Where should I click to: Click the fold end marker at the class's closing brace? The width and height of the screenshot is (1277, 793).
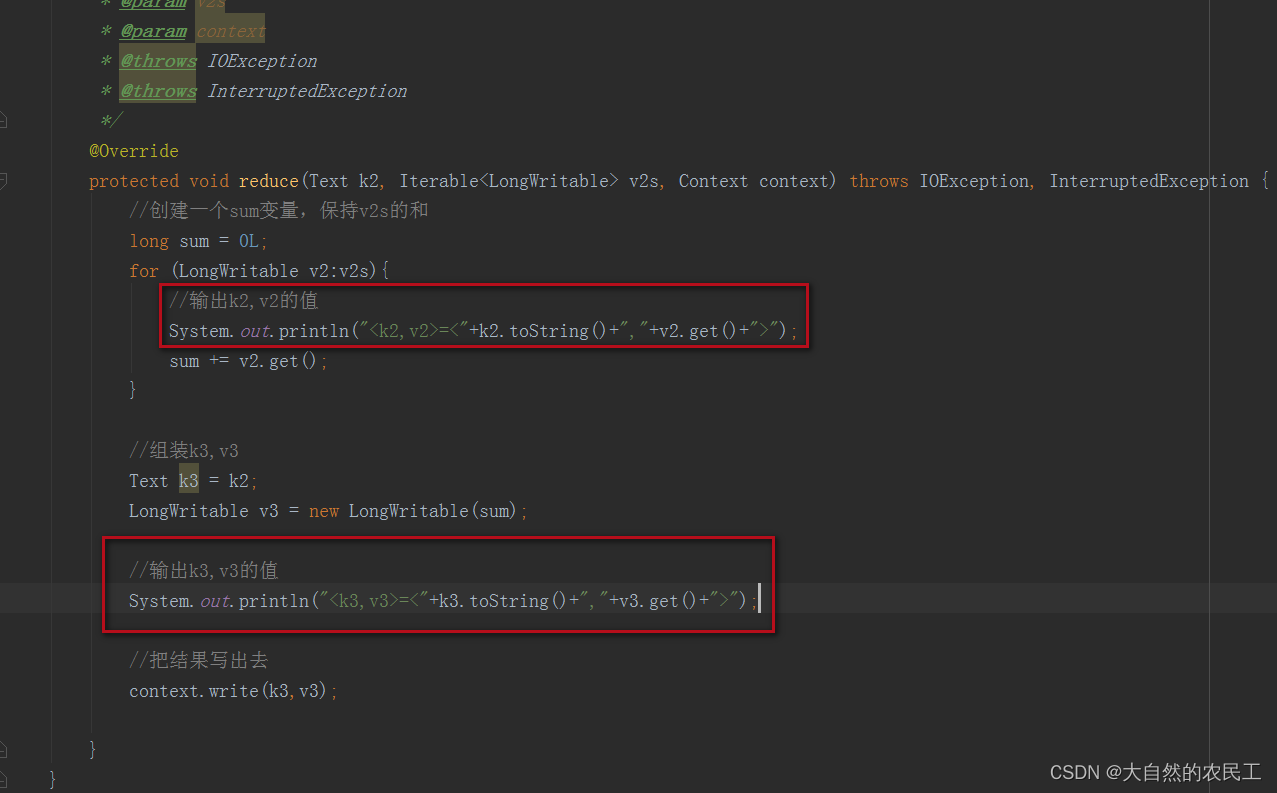[3, 778]
